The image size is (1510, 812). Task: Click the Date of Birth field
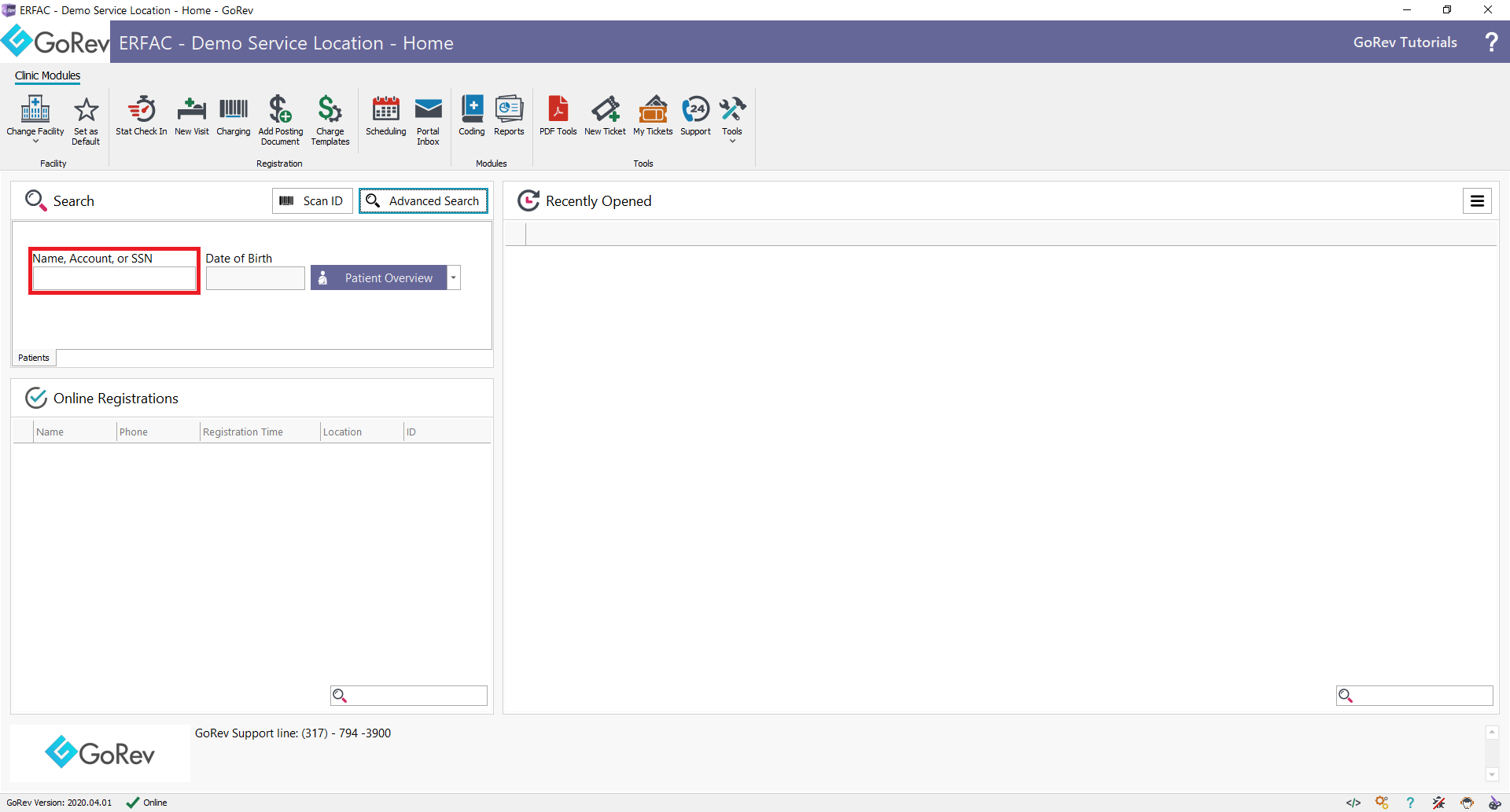tap(256, 278)
